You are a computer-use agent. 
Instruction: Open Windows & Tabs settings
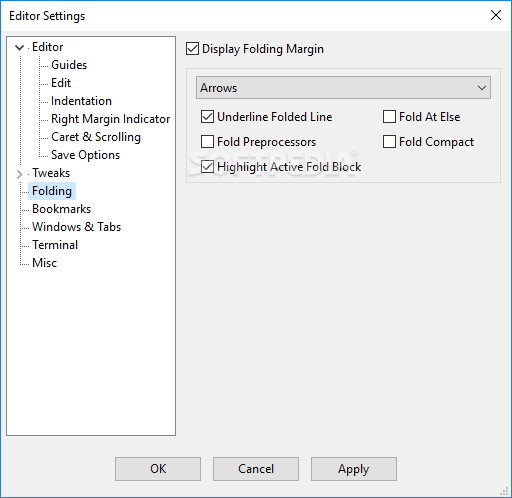click(x=76, y=227)
